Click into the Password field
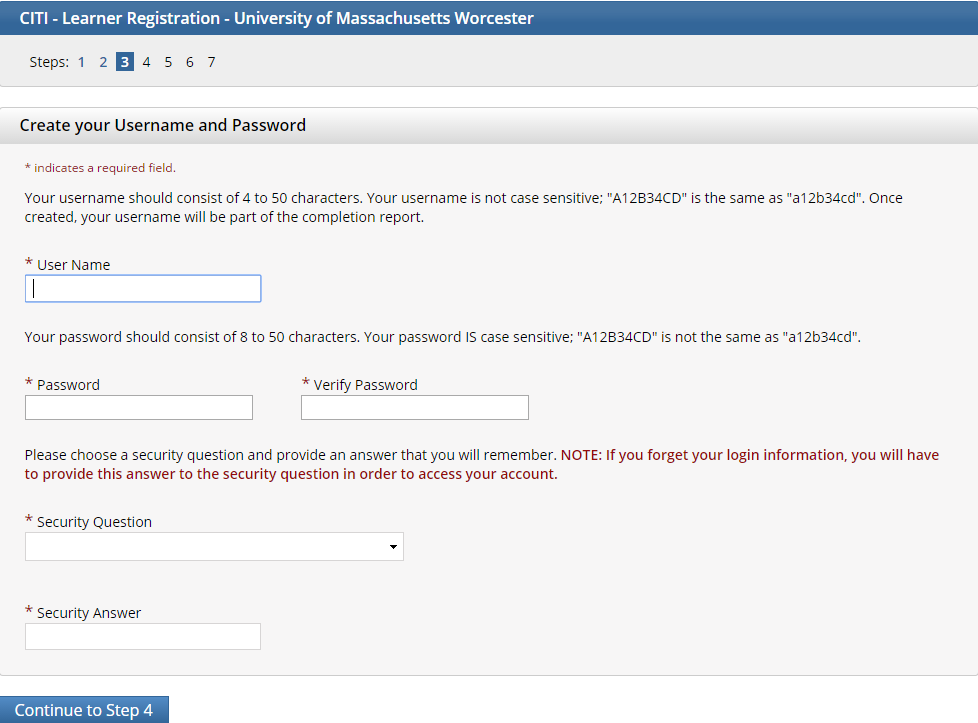The image size is (978, 723). (x=139, y=408)
